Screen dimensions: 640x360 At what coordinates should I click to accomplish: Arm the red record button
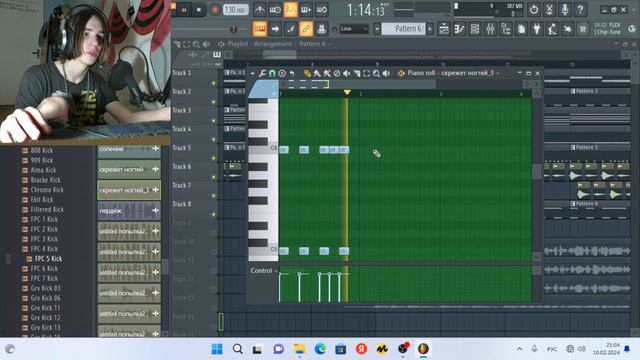(215, 9)
